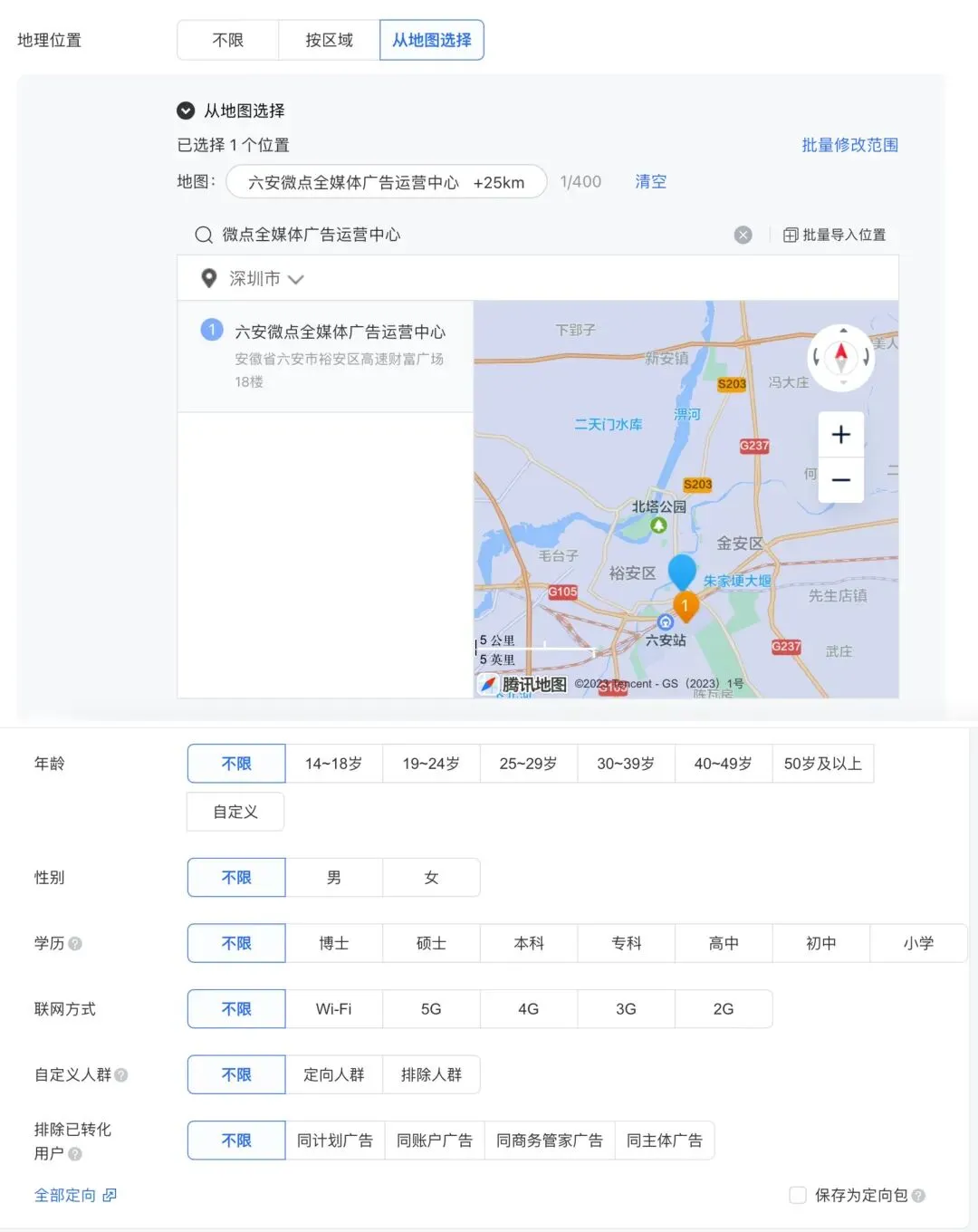
Task: Click the location pin icon beside 深圳市
Action: (x=209, y=278)
